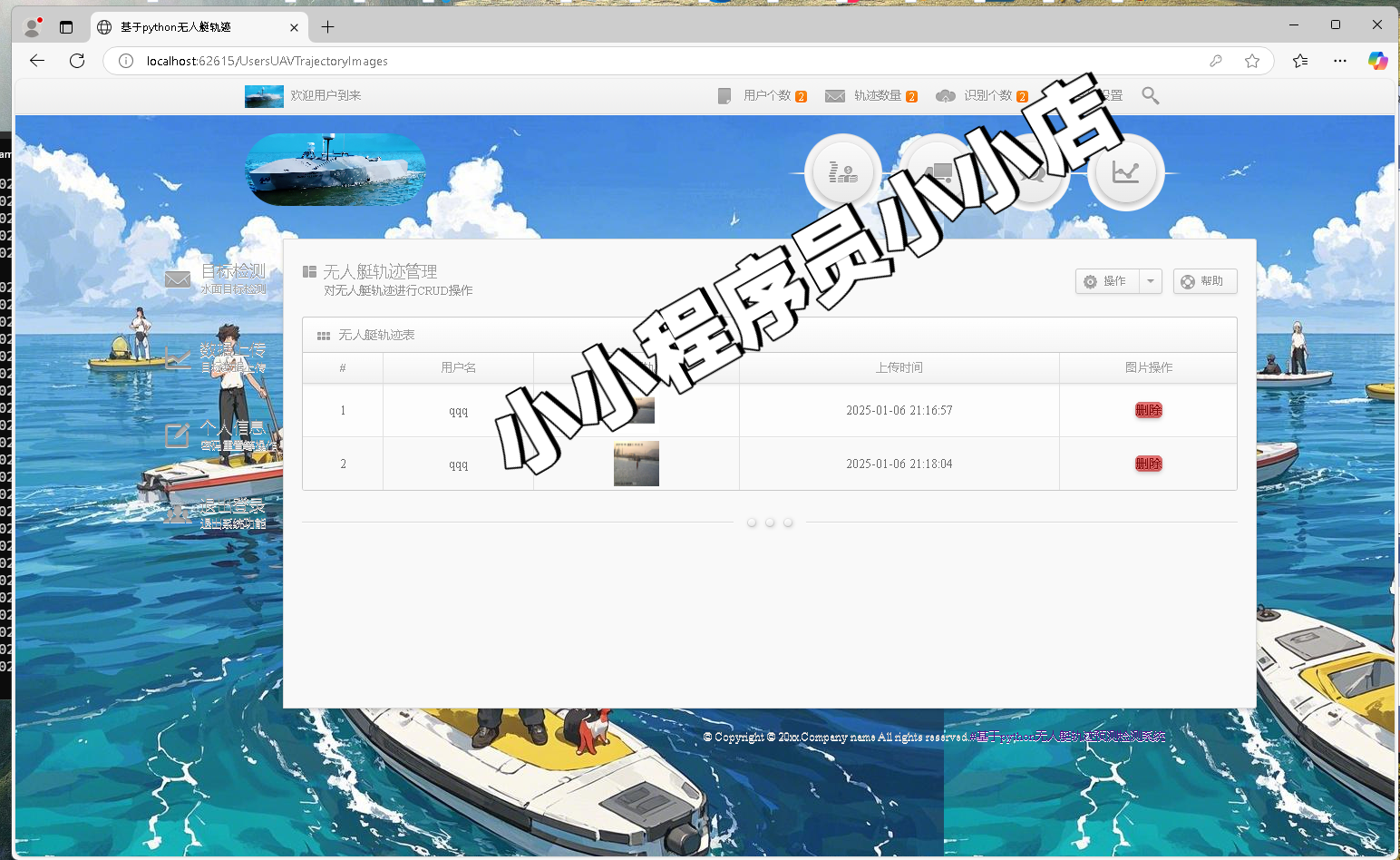Viewport: 1400px width, 860px height.
Task: Open a new browser tab
Action: (x=327, y=27)
